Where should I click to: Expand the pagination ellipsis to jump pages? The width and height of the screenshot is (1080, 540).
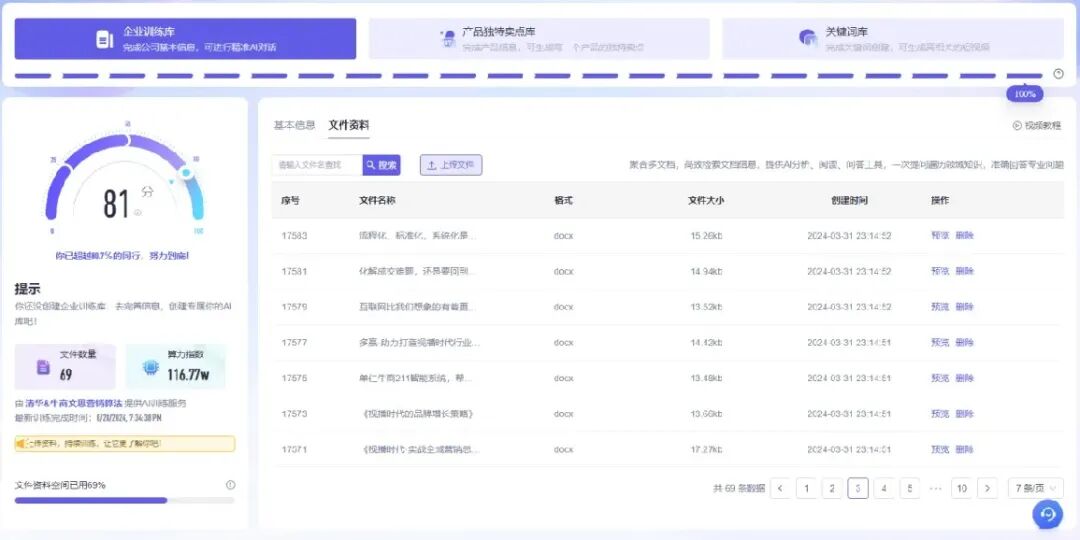point(935,488)
